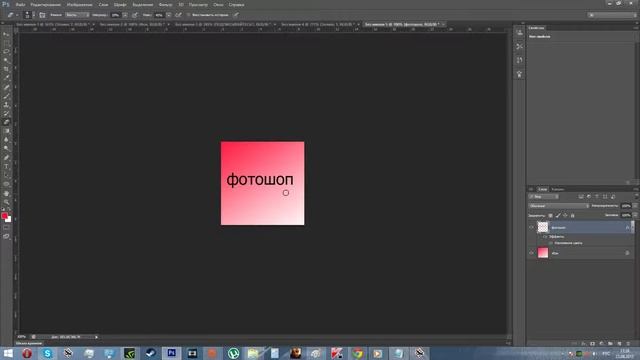Toggle visibility of Наложение цвета effect
Viewport: 640px width, 360px height.
pyautogui.click(x=550, y=243)
